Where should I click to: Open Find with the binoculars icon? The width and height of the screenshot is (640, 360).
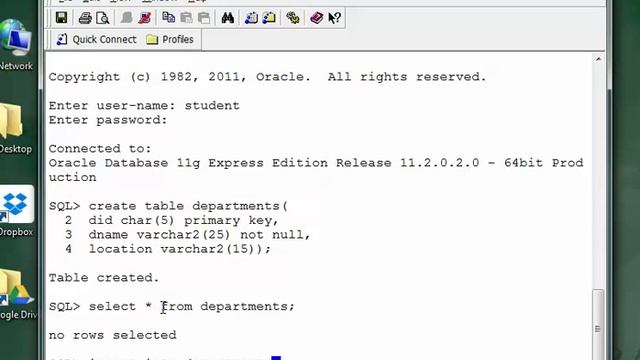227,18
